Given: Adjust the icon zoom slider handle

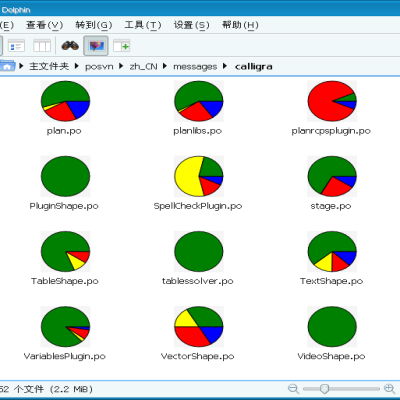Looking at the screenshot, I should click(324, 389).
